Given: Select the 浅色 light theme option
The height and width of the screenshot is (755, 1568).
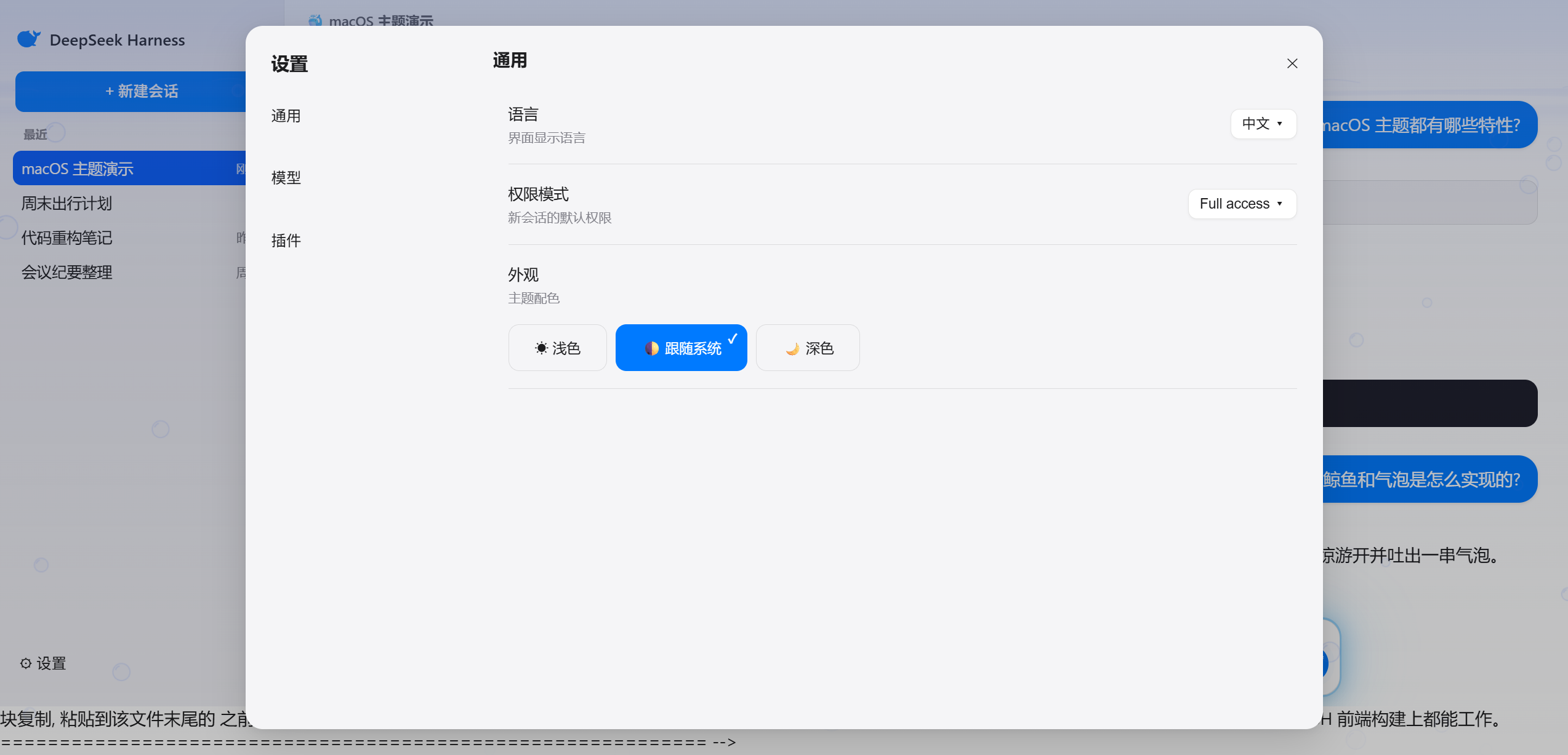Looking at the screenshot, I should 557,348.
